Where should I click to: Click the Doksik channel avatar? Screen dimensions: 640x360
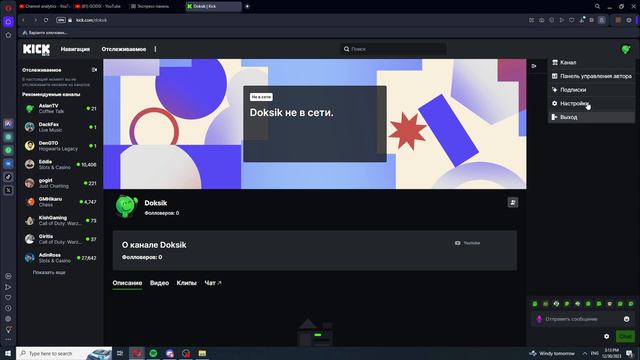pos(126,206)
